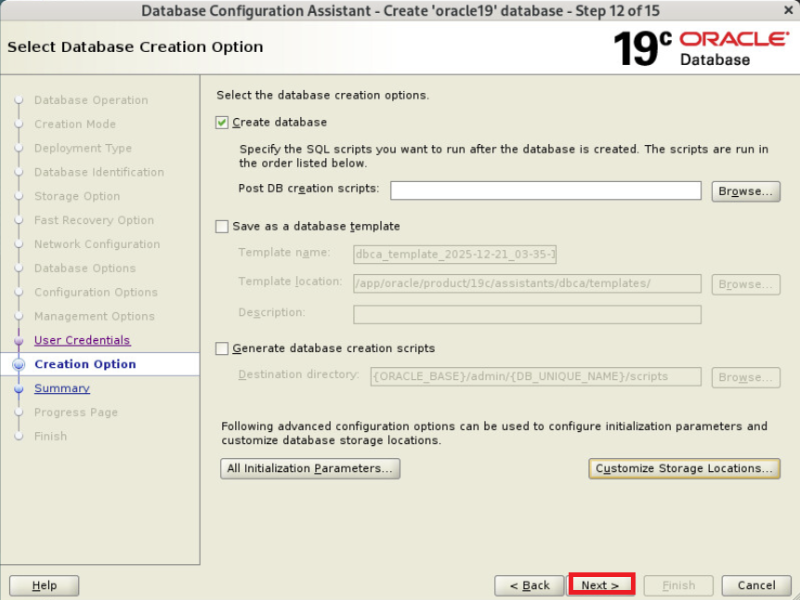Click the Destination directory field
The width and height of the screenshot is (800, 600).
pos(536,377)
